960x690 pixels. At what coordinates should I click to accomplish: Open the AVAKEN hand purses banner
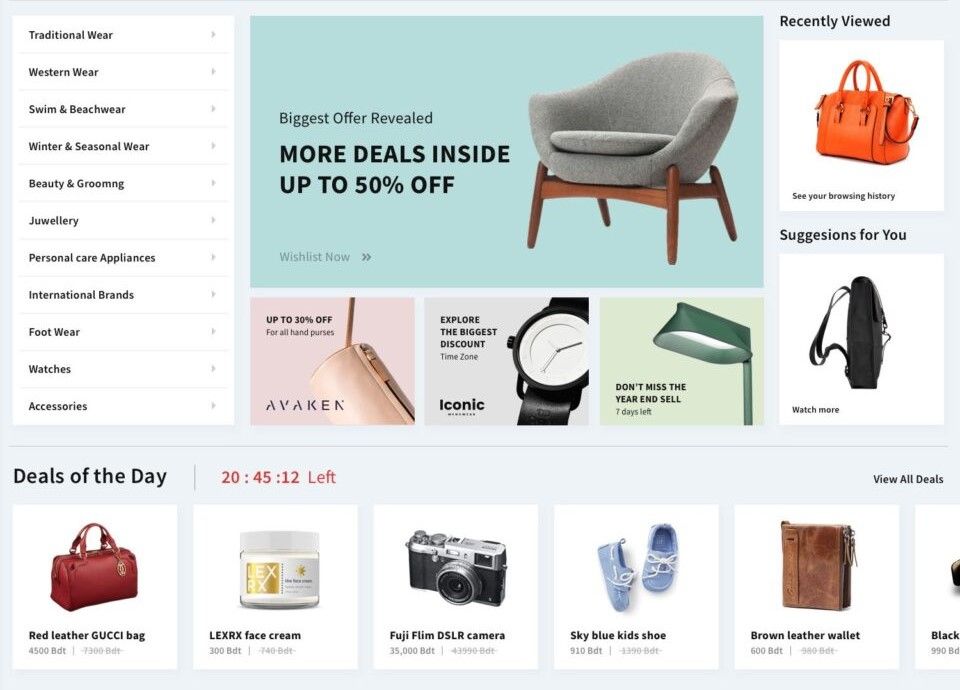click(332, 361)
